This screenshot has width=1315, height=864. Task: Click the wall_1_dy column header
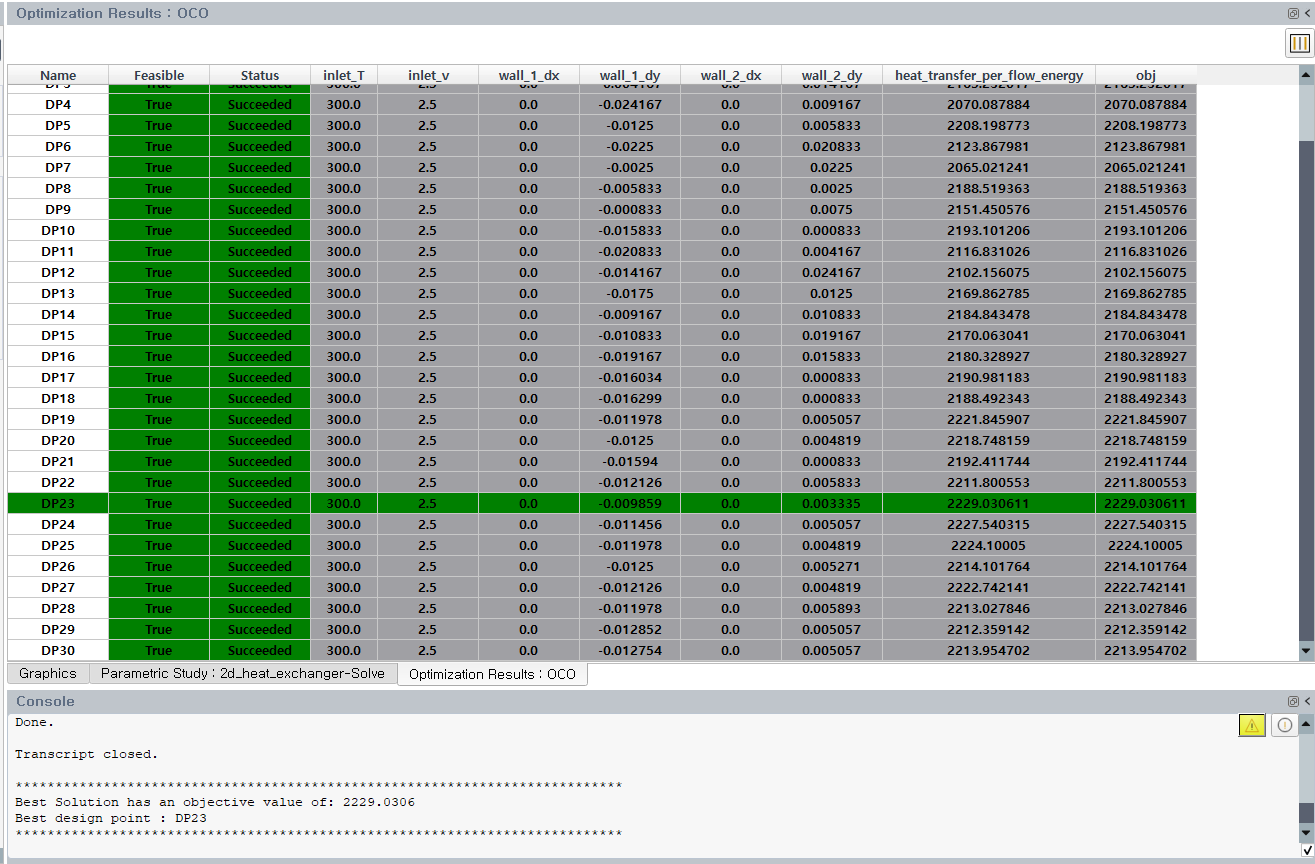630,75
